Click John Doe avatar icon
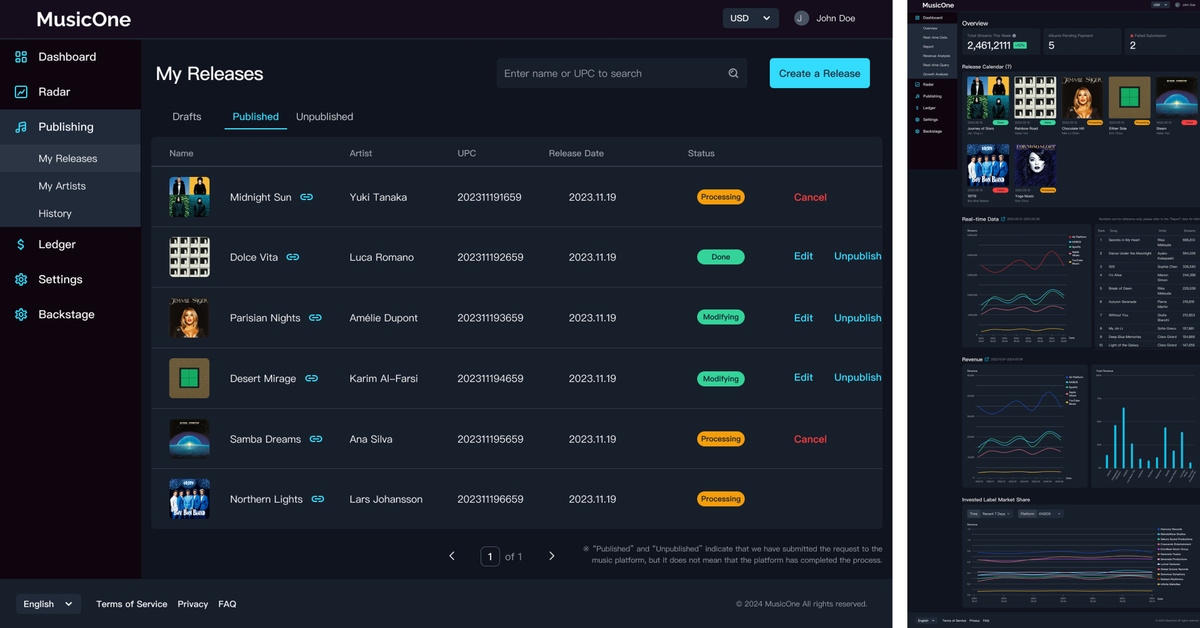Viewport: 1200px width, 628px height. pyautogui.click(x=801, y=18)
